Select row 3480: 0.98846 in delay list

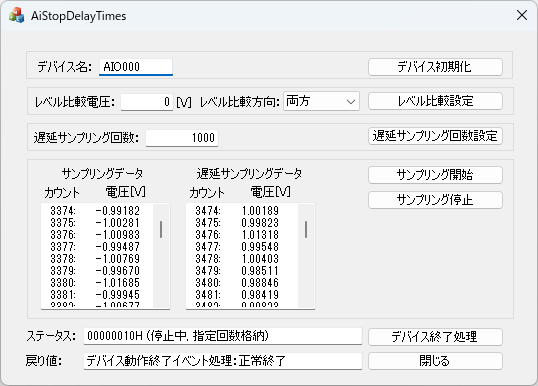(242, 283)
